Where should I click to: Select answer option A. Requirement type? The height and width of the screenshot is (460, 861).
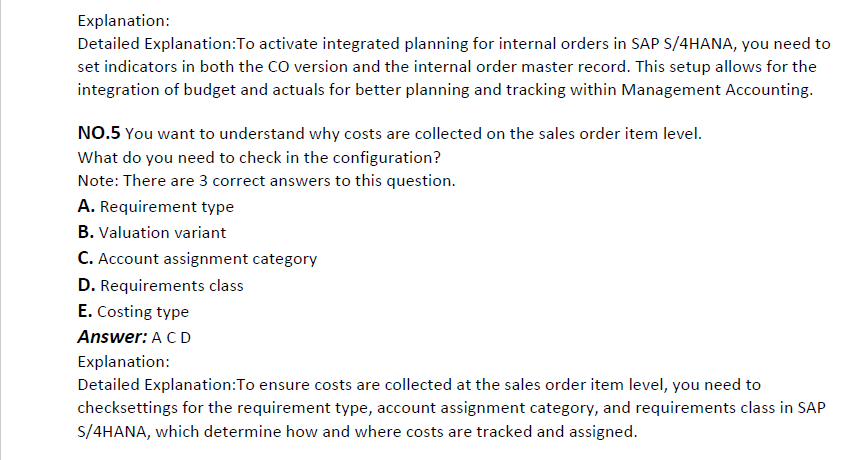point(156,207)
